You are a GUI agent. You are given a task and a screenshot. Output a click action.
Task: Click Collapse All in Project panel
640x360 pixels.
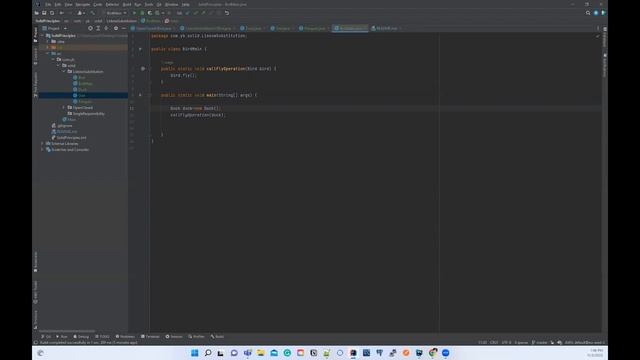click(107, 29)
